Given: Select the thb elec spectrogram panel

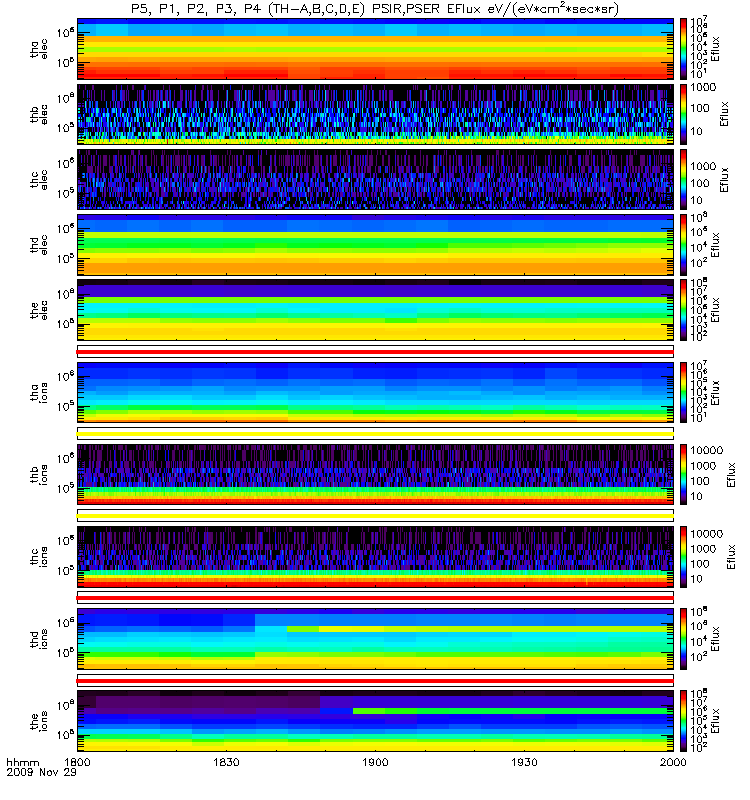Looking at the screenshot, I should click(375, 114).
